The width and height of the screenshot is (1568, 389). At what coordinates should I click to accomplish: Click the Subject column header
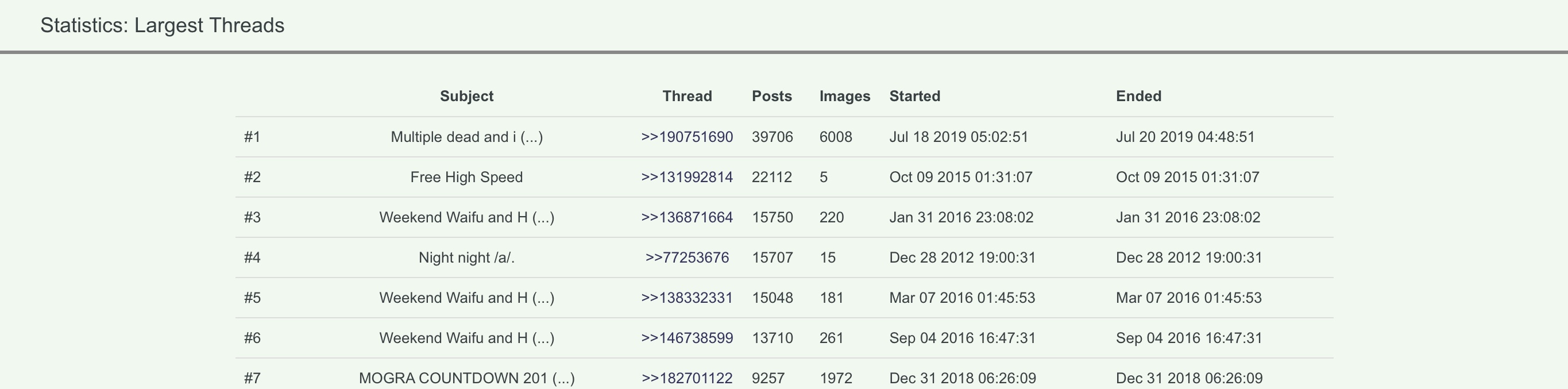pos(466,96)
